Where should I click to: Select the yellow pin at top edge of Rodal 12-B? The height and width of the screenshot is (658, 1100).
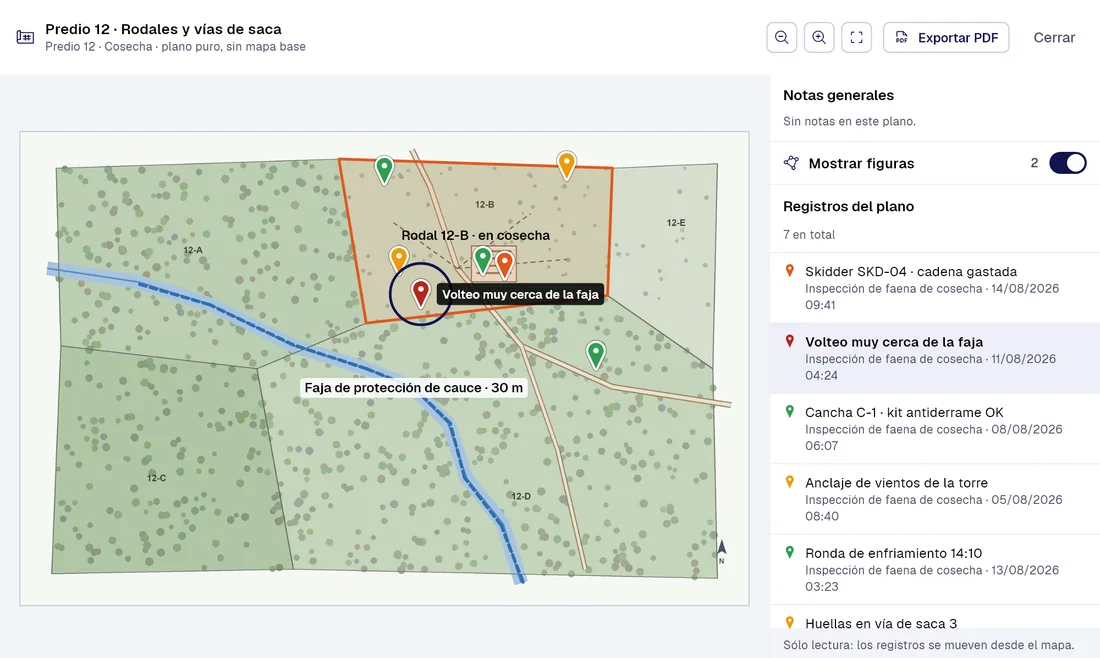click(x=566, y=165)
